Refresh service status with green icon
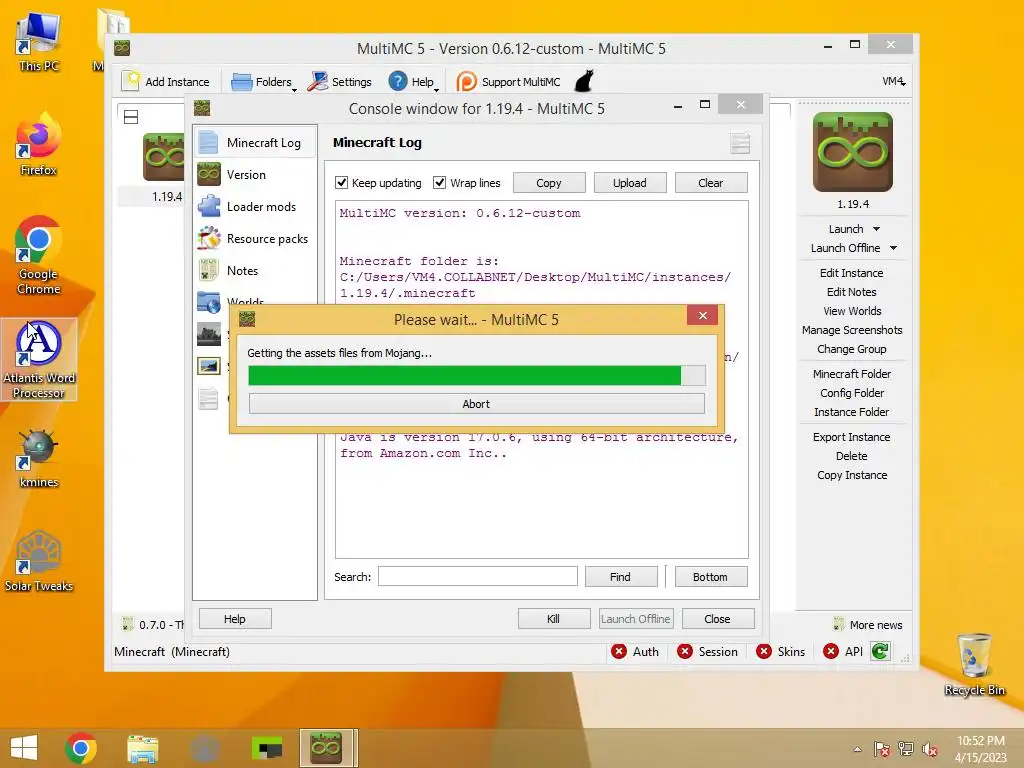Image resolution: width=1024 pixels, height=768 pixels. click(880, 651)
